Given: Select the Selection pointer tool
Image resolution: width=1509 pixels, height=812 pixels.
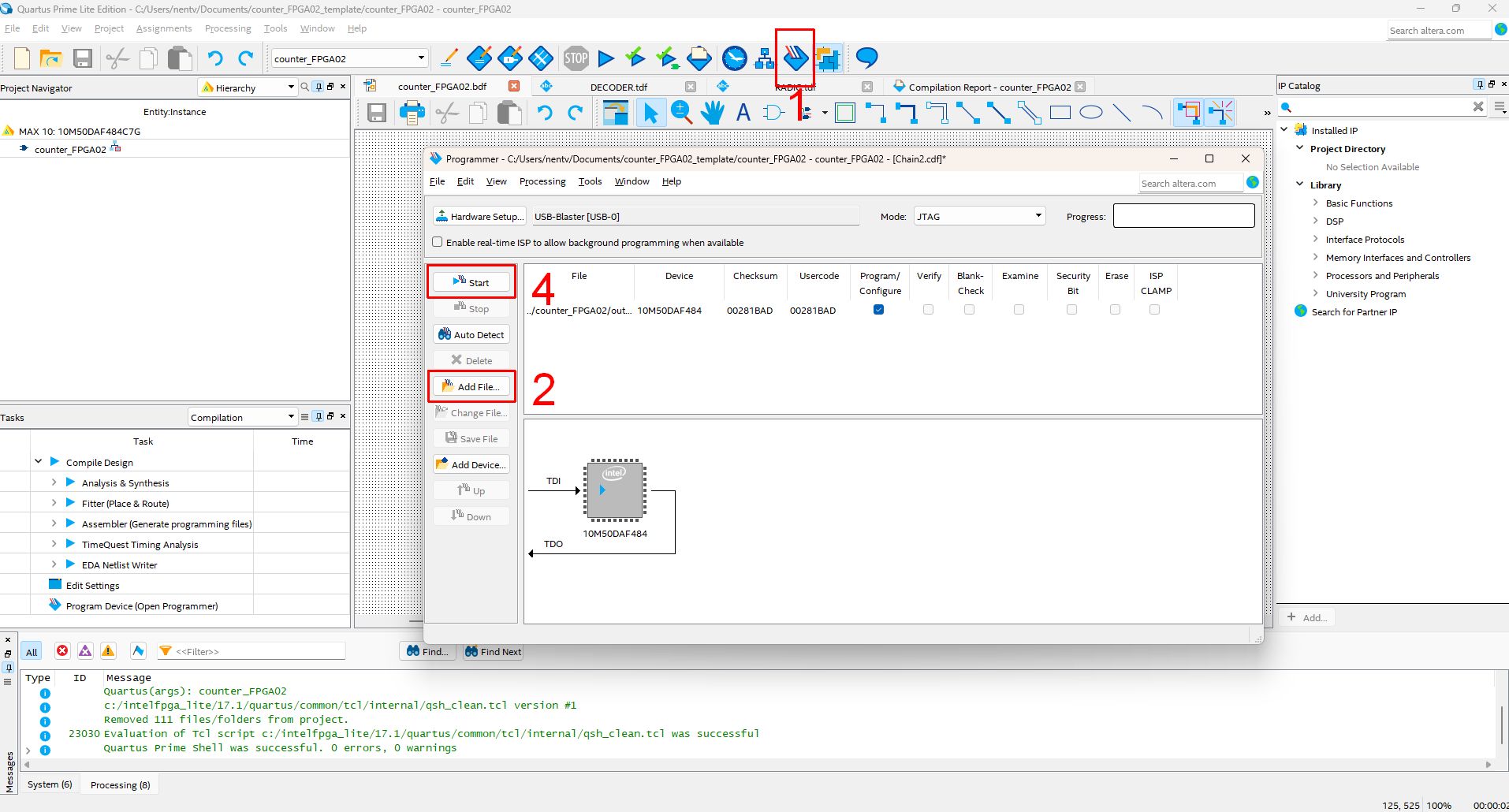Looking at the screenshot, I should [650, 113].
